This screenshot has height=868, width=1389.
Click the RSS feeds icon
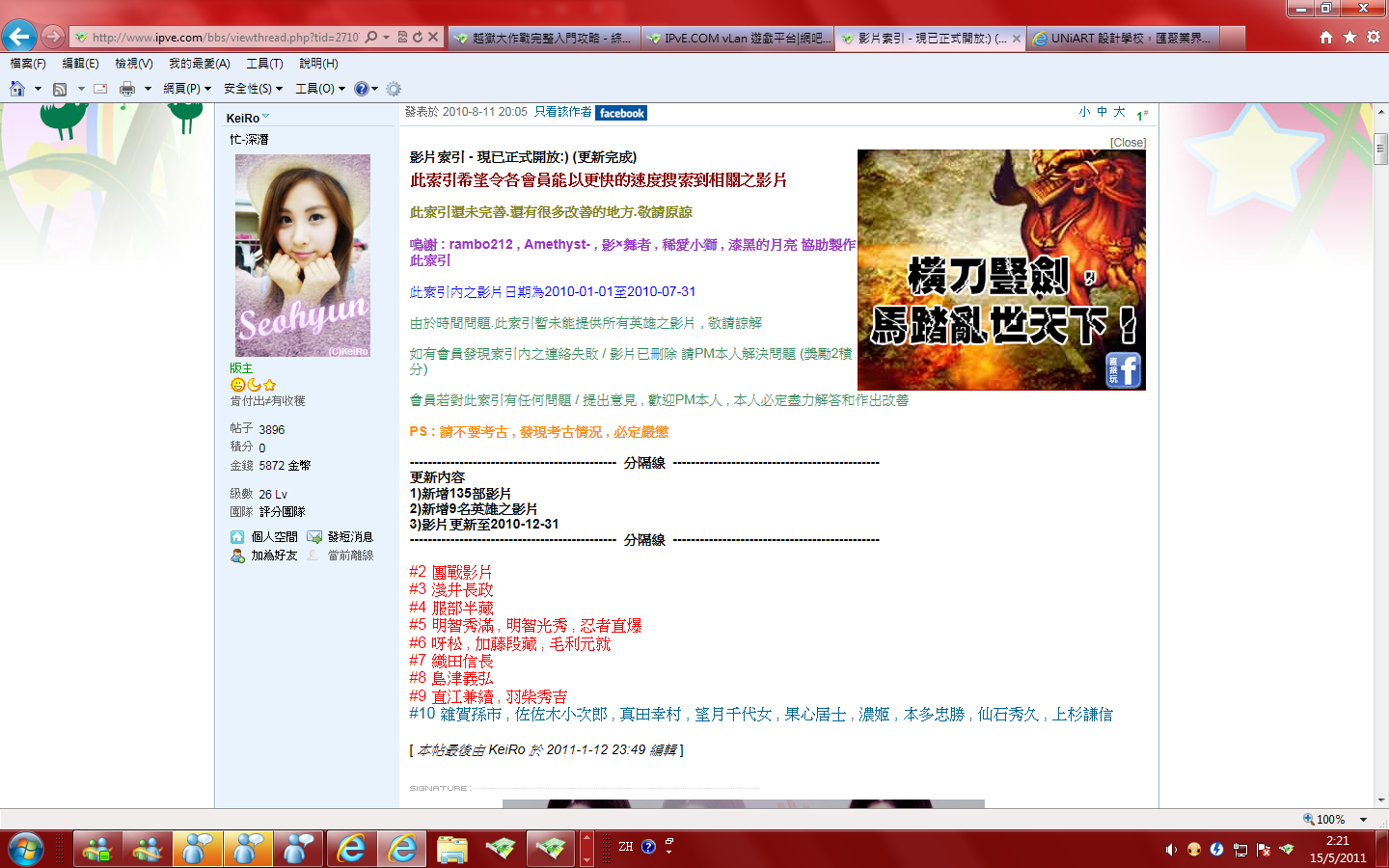coord(60,89)
